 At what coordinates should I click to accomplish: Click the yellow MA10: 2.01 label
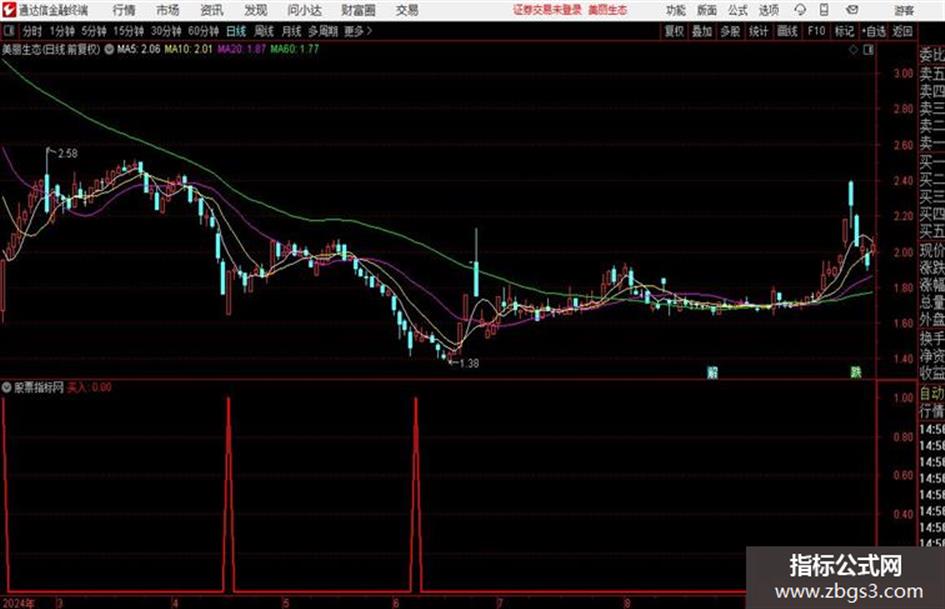point(189,49)
